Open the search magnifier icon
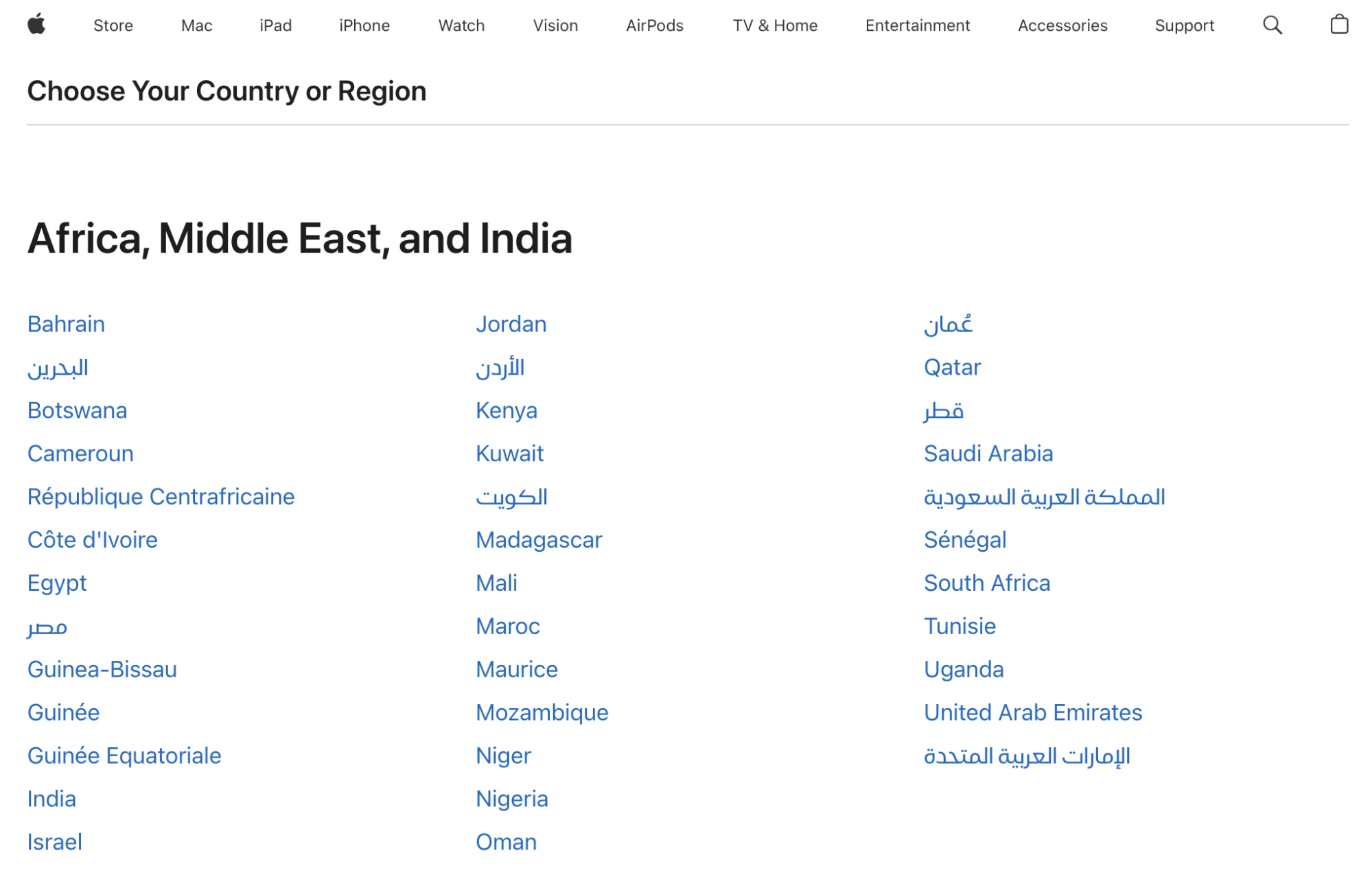Screen dimensions: 1372x877 (x=1272, y=25)
